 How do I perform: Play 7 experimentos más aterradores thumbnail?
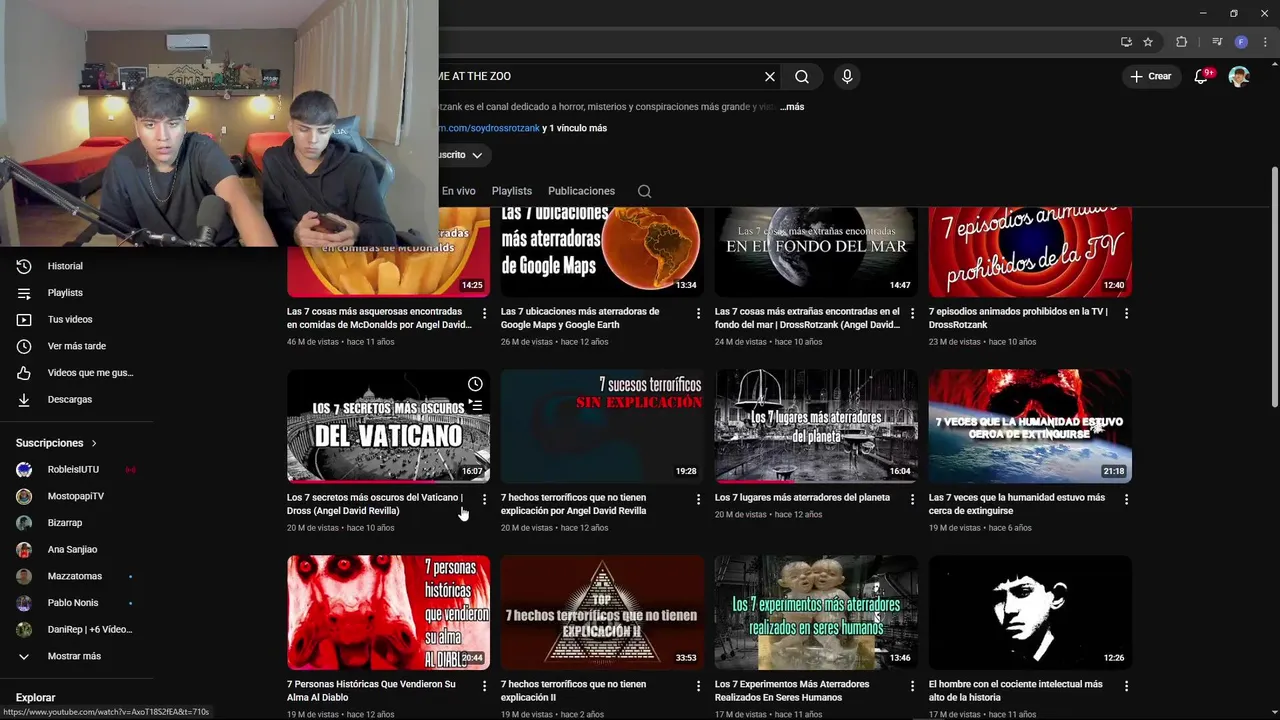pos(816,613)
